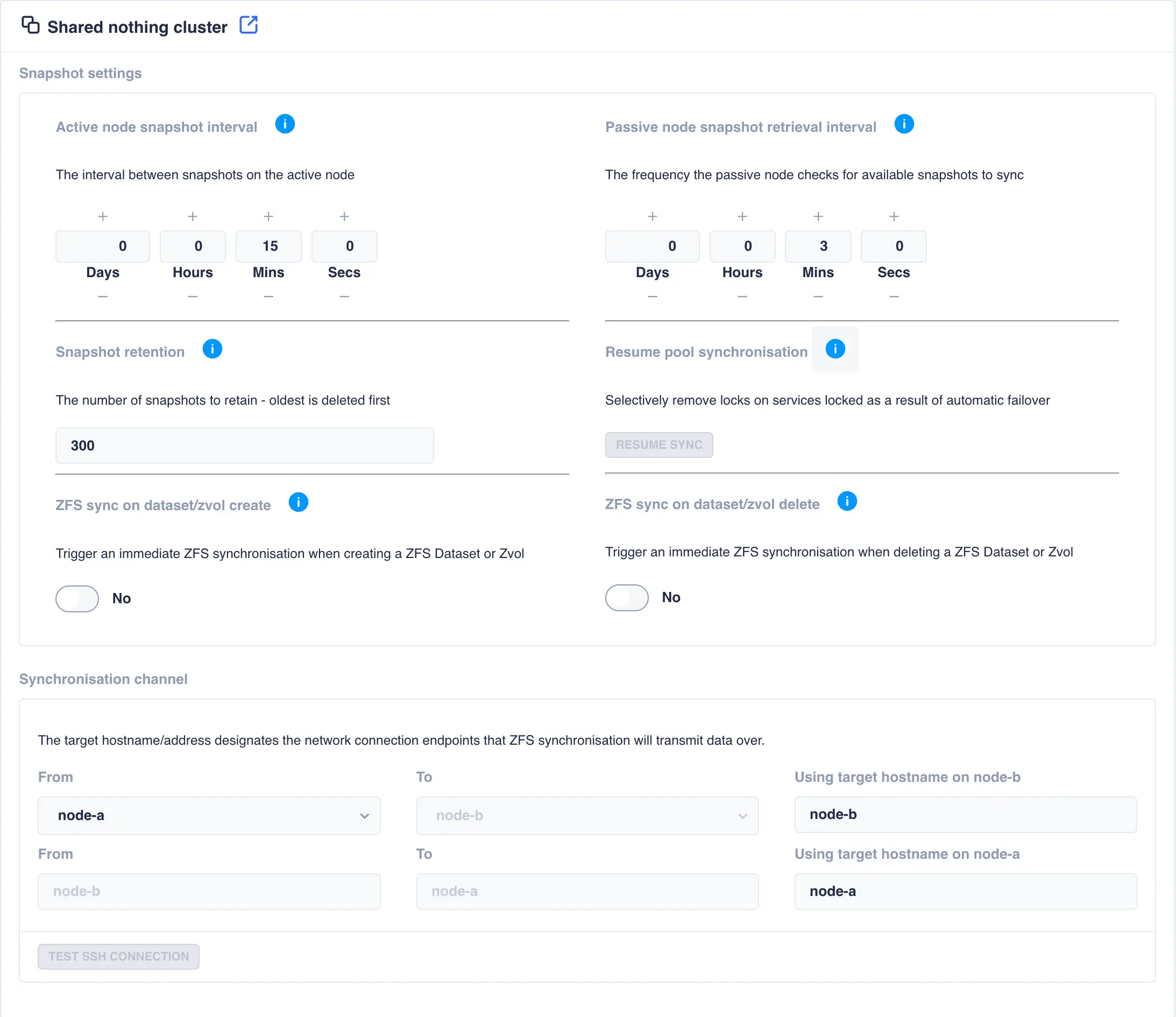
Task: Click the Shared nothing cluster title
Action: pos(137,27)
